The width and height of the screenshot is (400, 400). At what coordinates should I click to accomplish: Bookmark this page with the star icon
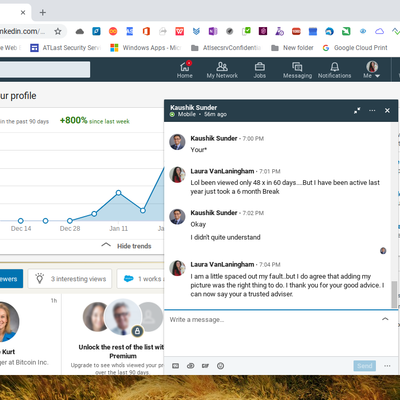pos(58,31)
